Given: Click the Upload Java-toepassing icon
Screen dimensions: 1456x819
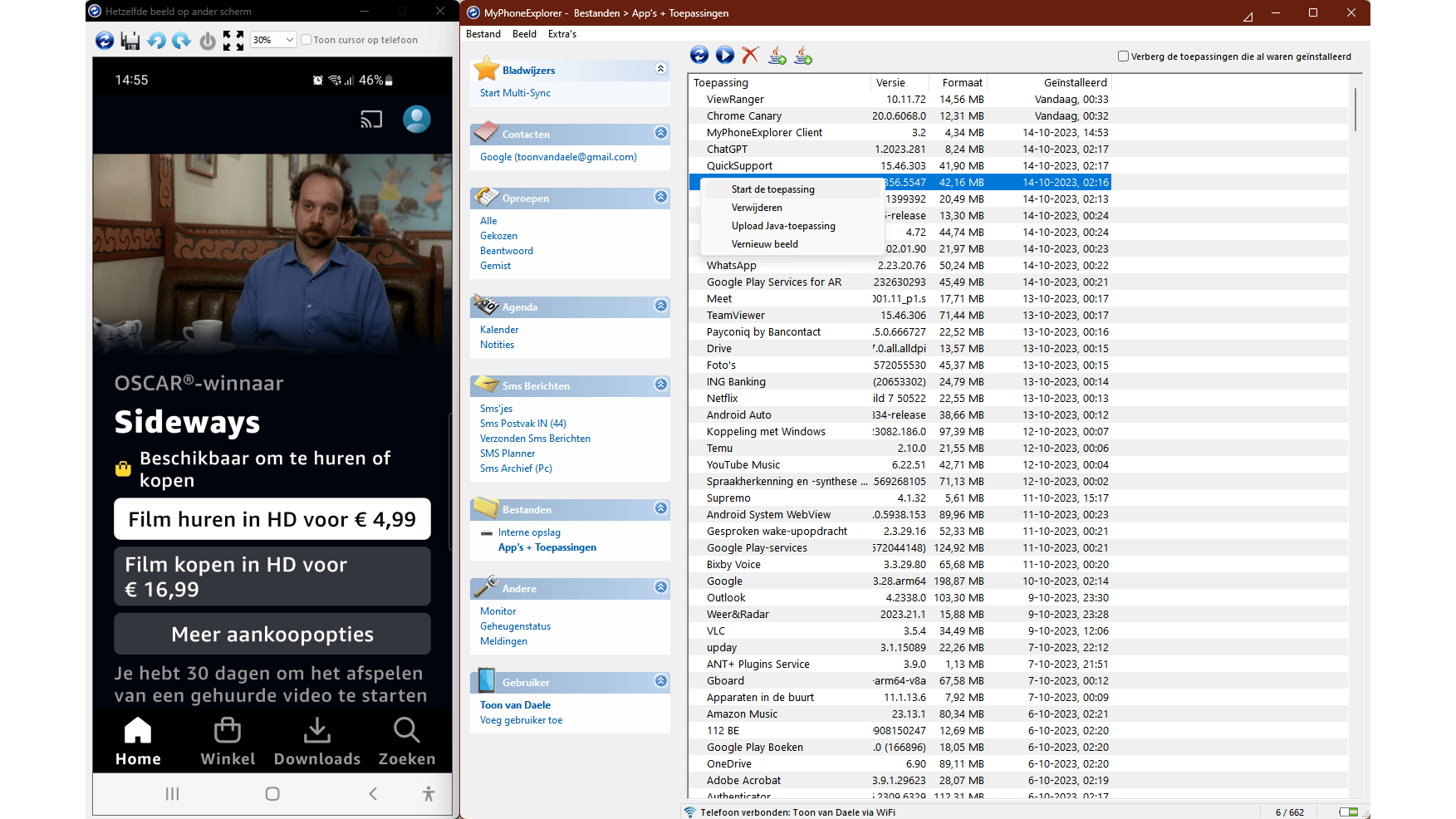Looking at the screenshot, I should [777, 55].
